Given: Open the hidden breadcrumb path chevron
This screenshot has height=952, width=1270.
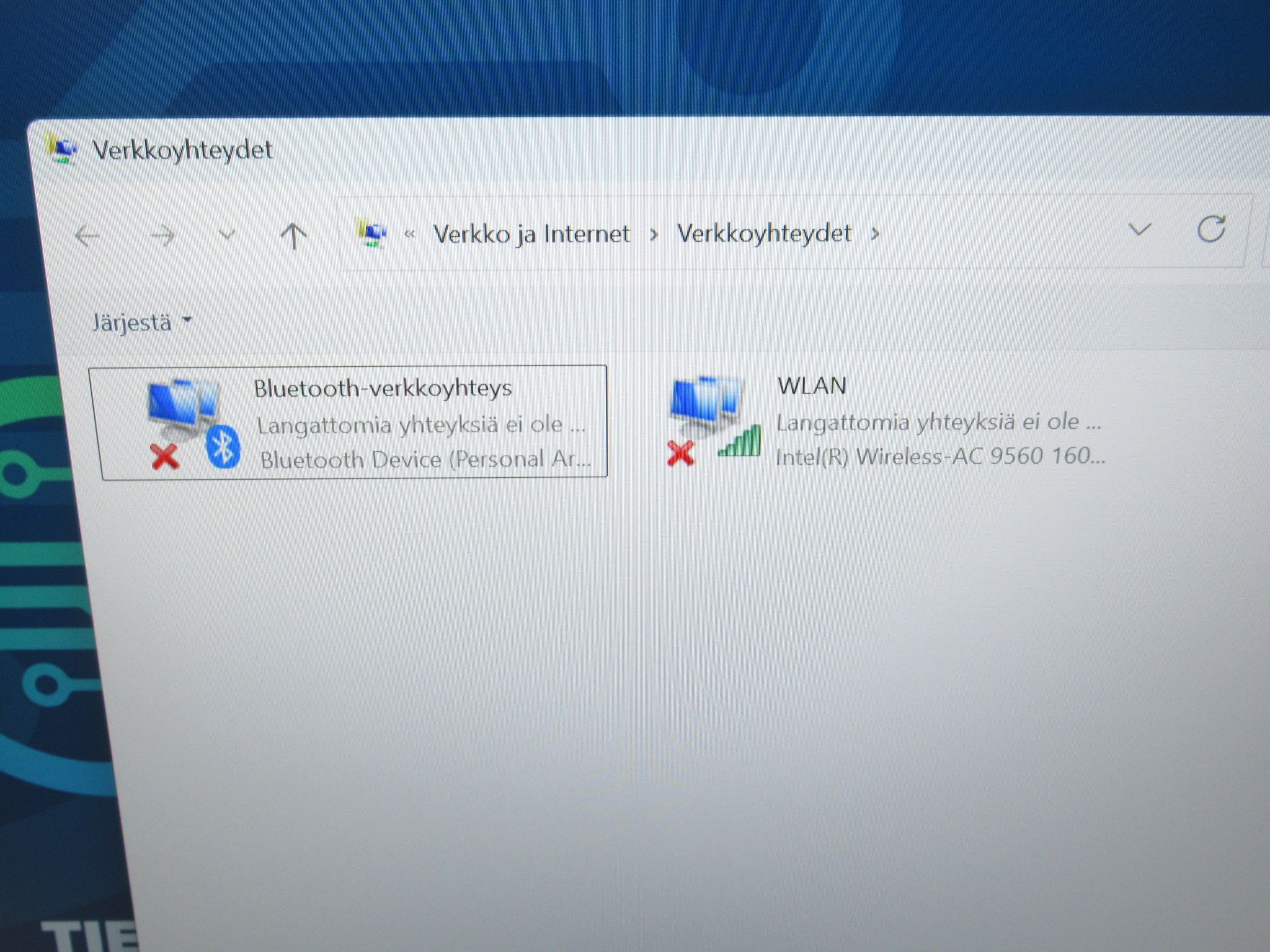Looking at the screenshot, I should (409, 234).
